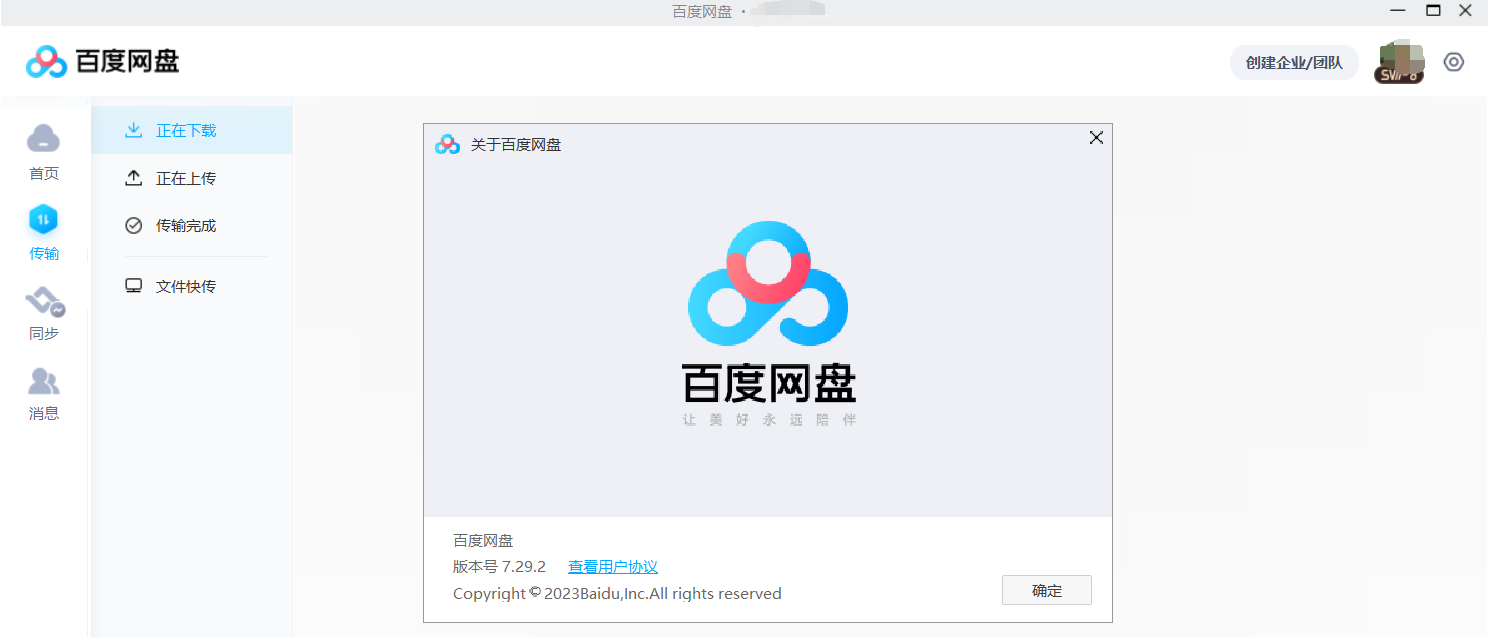Viewport: 1488px width, 637px height.
Task: Click the monitor icon beside 文件快传
Action: 133,286
